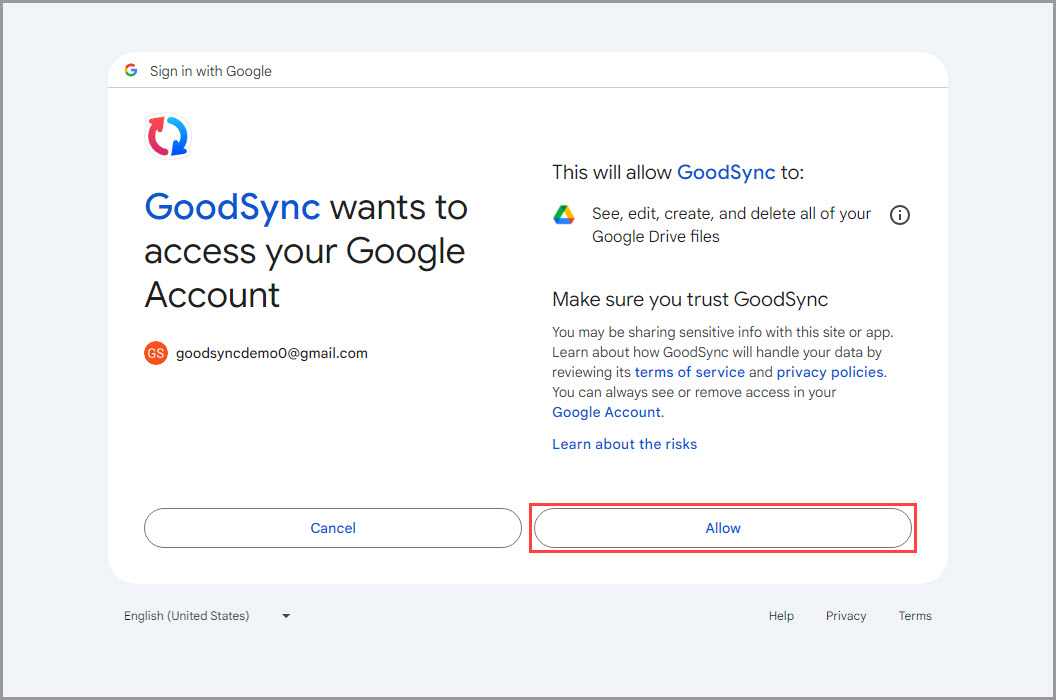This screenshot has height=700, width=1056.
Task: Open the language selector dropdown arrow
Action: (285, 616)
